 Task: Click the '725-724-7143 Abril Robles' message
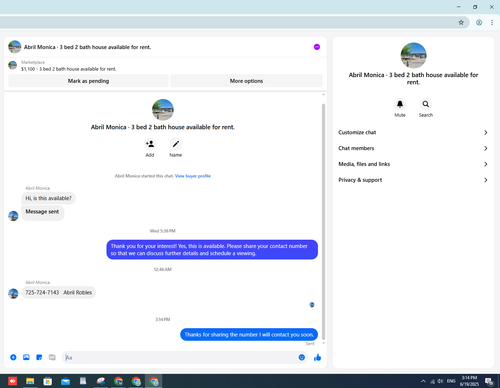point(59,292)
